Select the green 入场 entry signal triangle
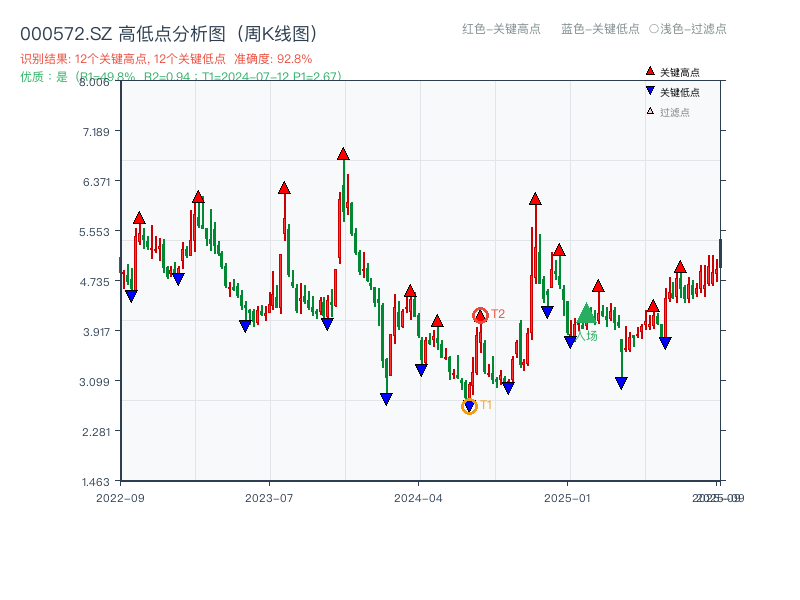The width and height of the screenshot is (800, 600). [586, 313]
